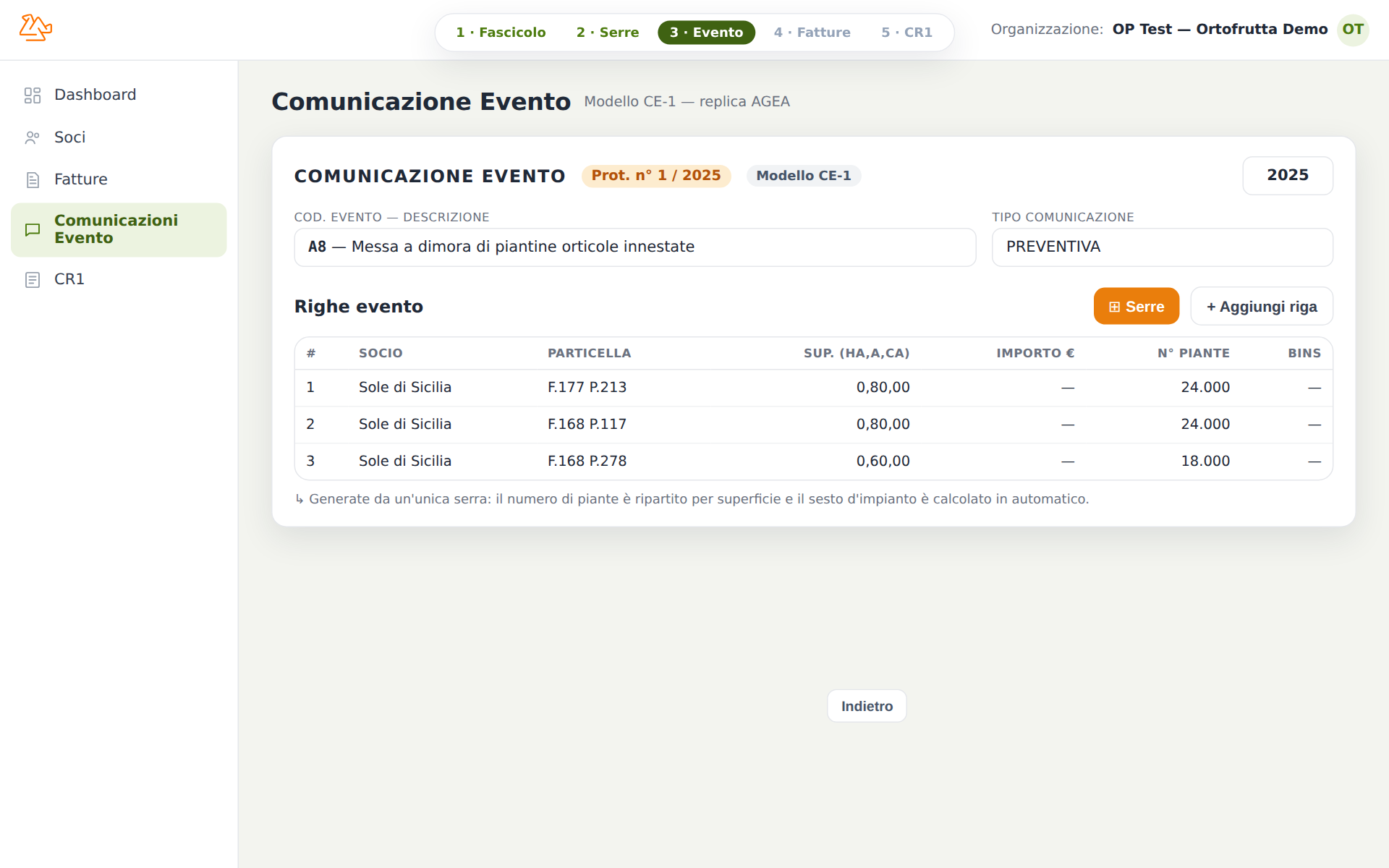Screen dimensions: 1389x868
Task: Open Dashboard in the sidebar
Action: 119,95
